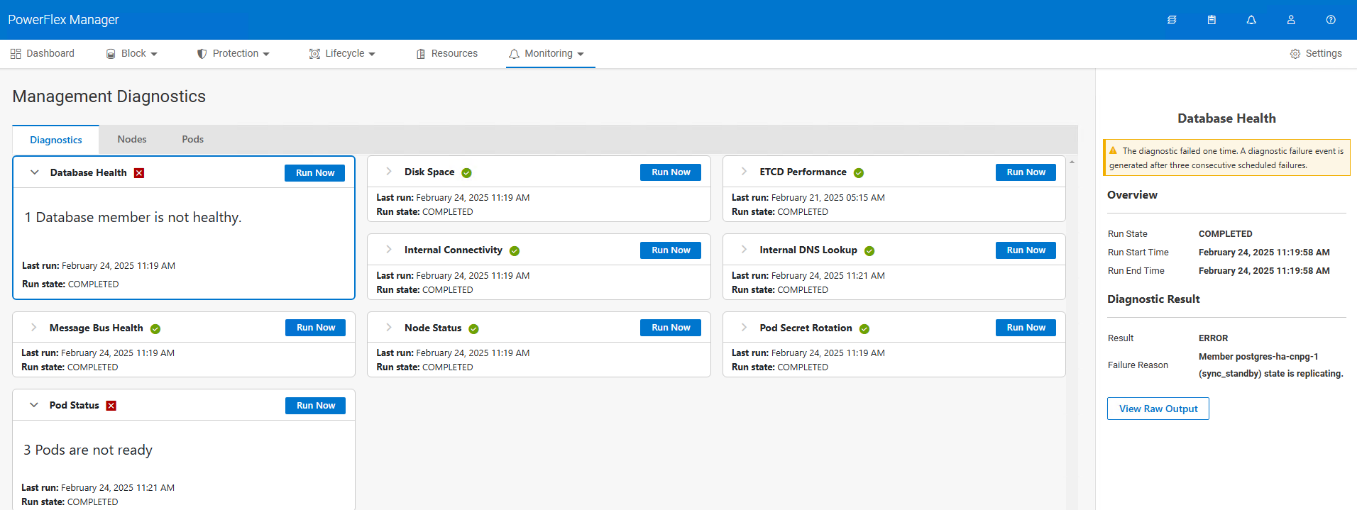
Task: Click the help question mark icon
Action: [1331, 20]
